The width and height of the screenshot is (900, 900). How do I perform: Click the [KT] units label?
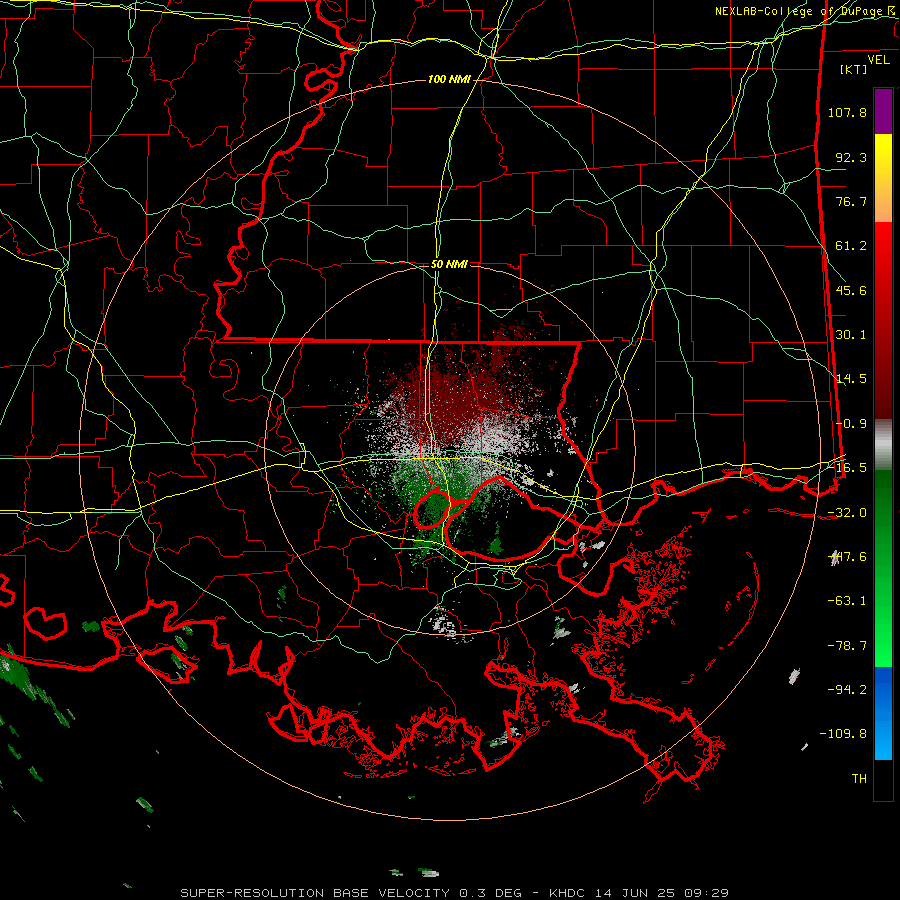853,69
